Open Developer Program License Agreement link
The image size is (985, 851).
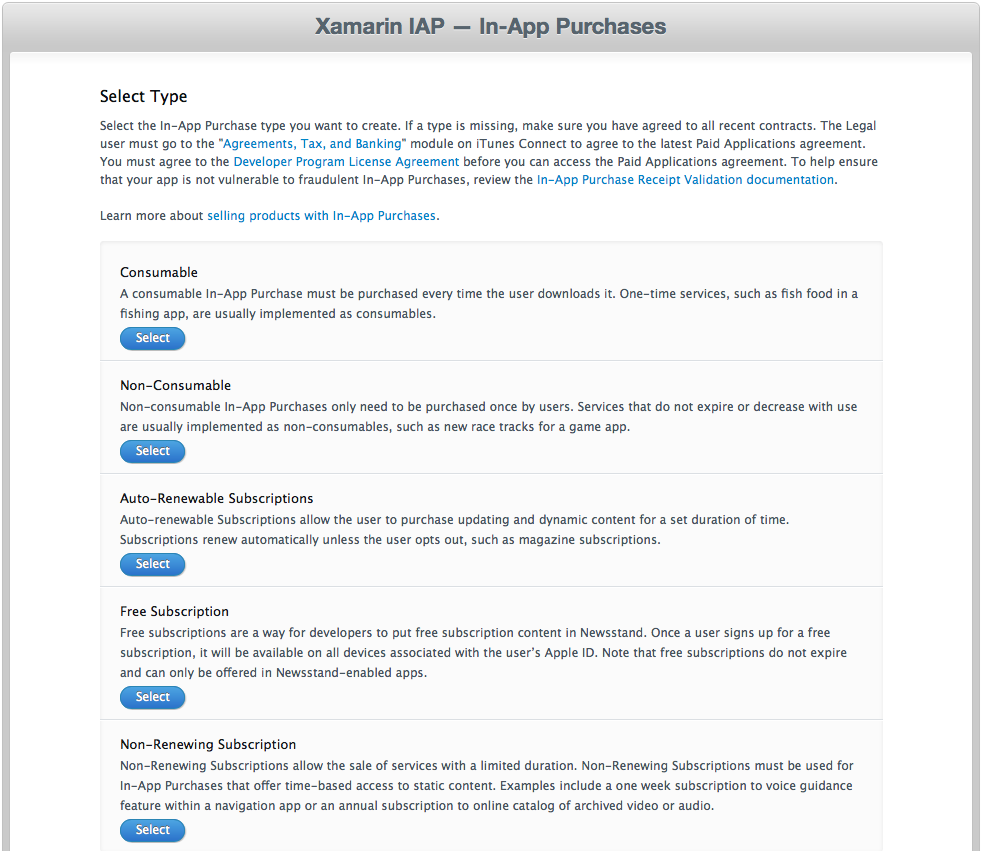pyautogui.click(x=346, y=162)
